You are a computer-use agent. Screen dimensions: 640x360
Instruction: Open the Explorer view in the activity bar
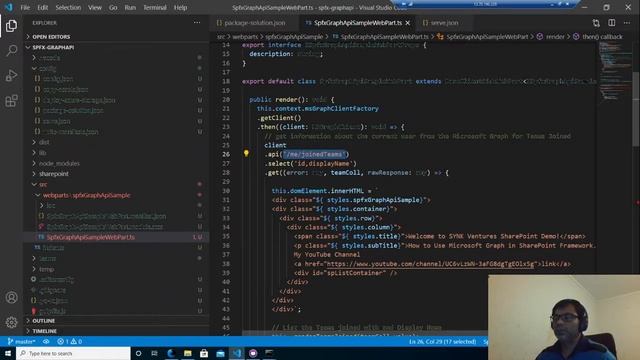click(x=11, y=26)
